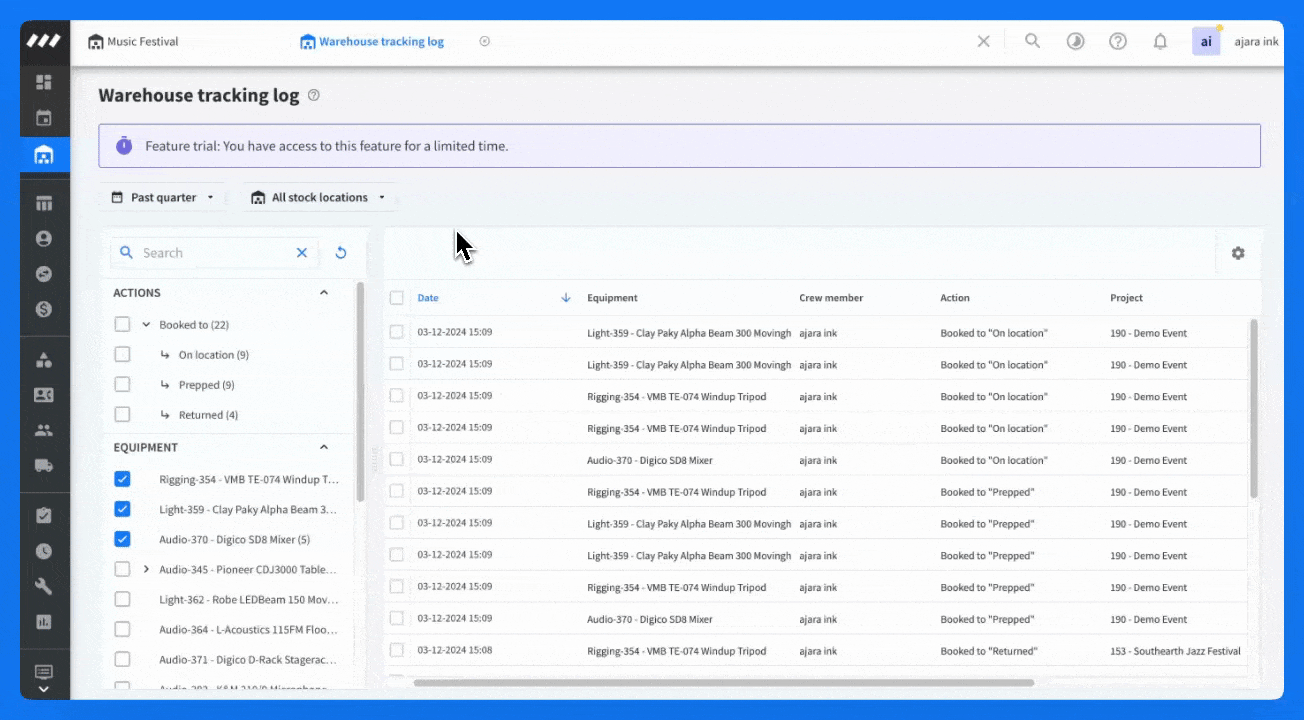Open the contact-card icon in the sidebar
Image resolution: width=1304 pixels, height=720 pixels.
(44, 395)
